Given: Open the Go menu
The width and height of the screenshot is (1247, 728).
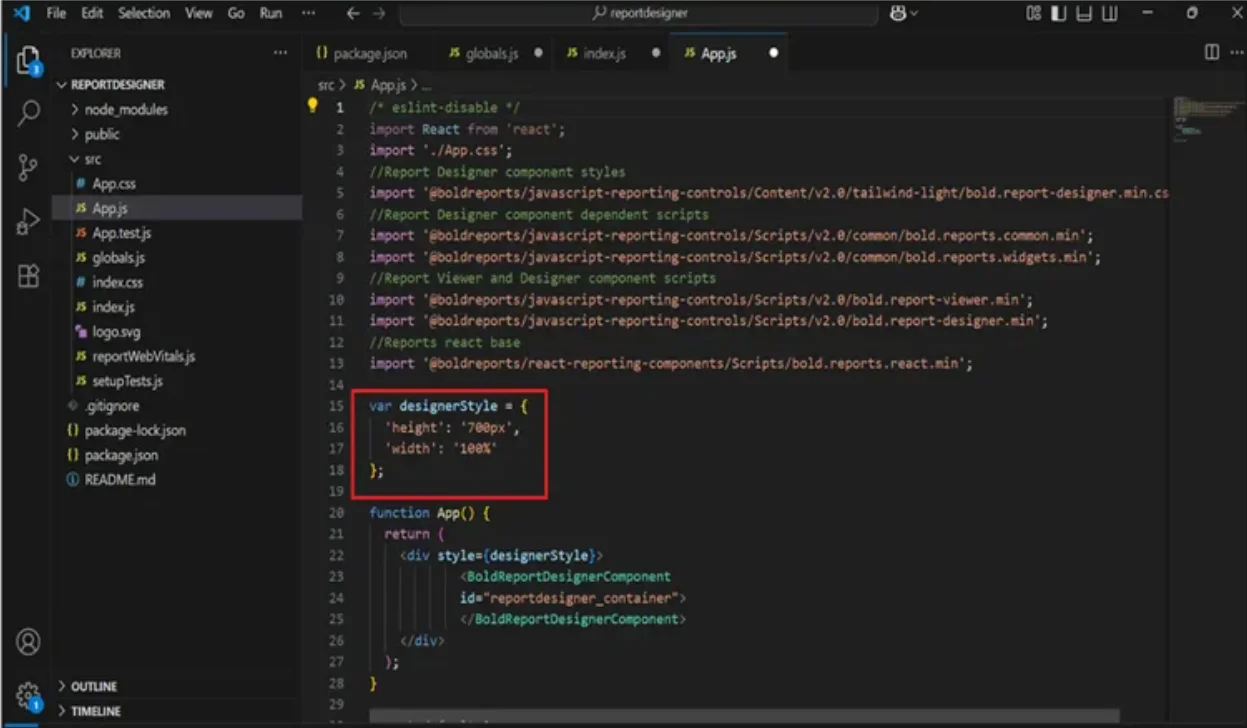Looking at the screenshot, I should [236, 14].
